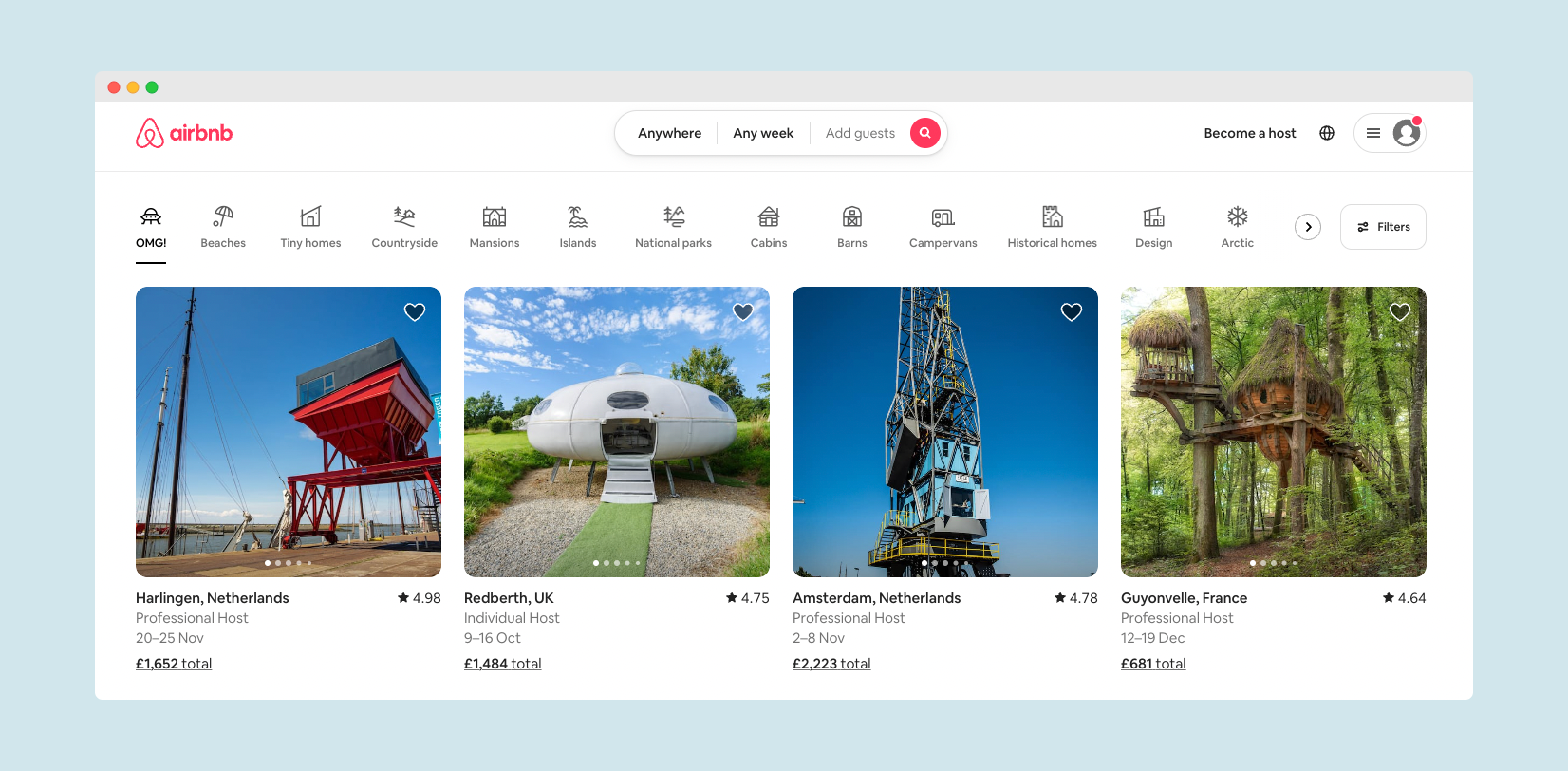Switch to the Beaches tab label
The height and width of the screenshot is (771, 1568).
coord(223,243)
